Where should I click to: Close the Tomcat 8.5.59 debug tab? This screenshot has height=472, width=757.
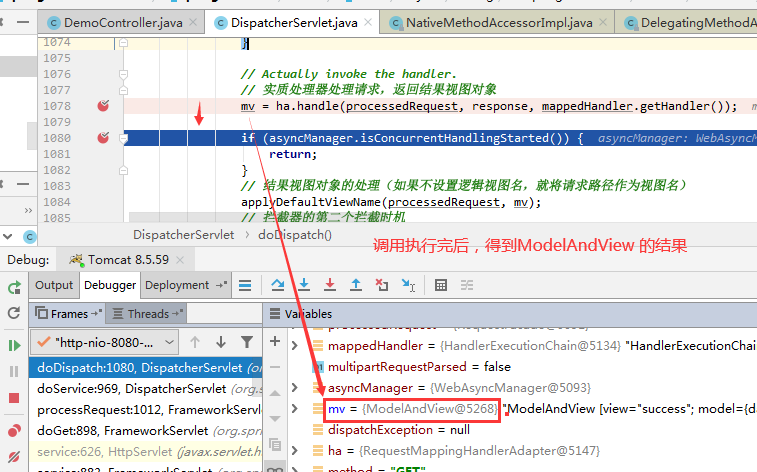click(x=180, y=260)
